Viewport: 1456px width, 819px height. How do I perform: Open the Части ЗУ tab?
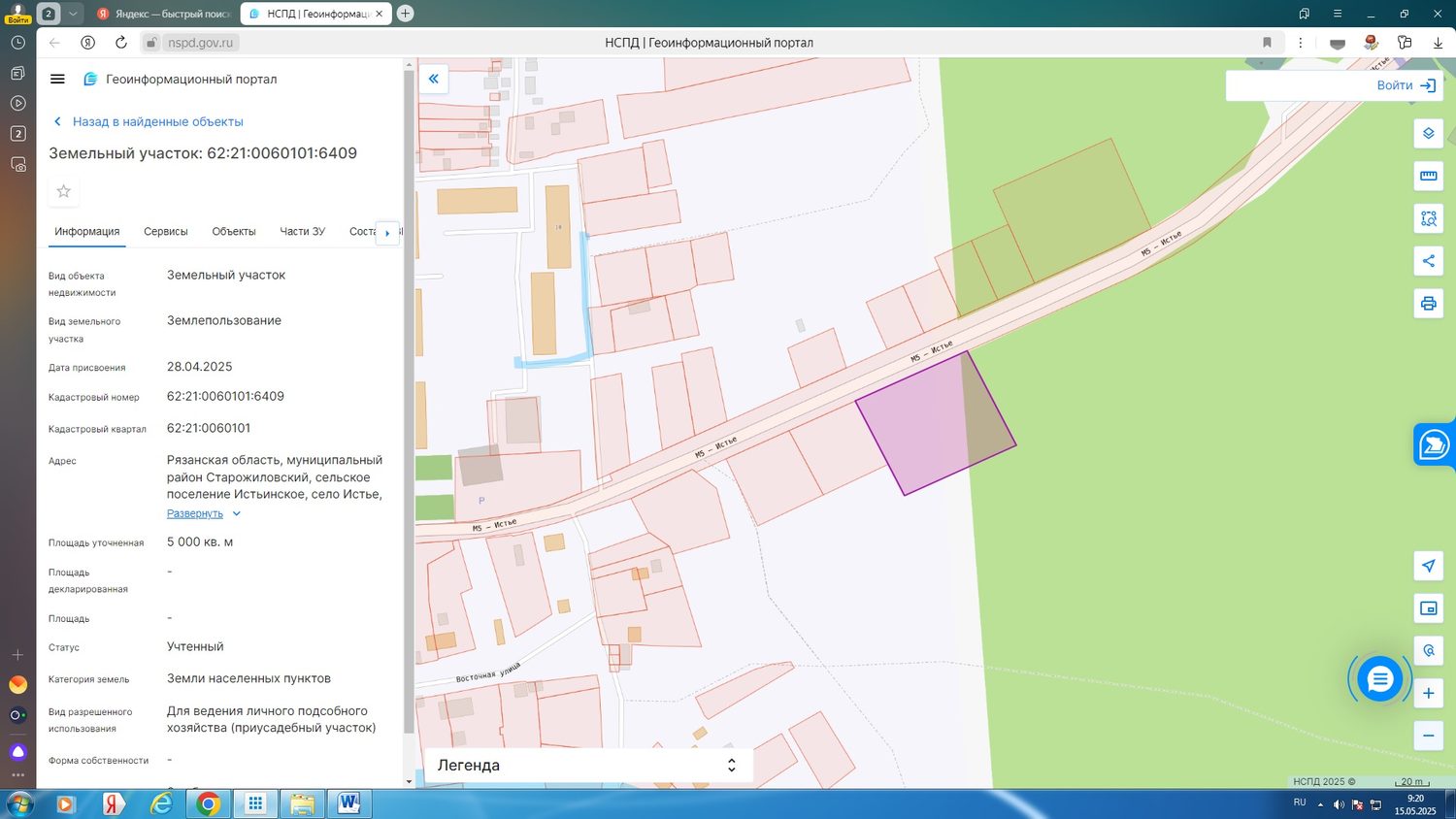[x=303, y=232]
